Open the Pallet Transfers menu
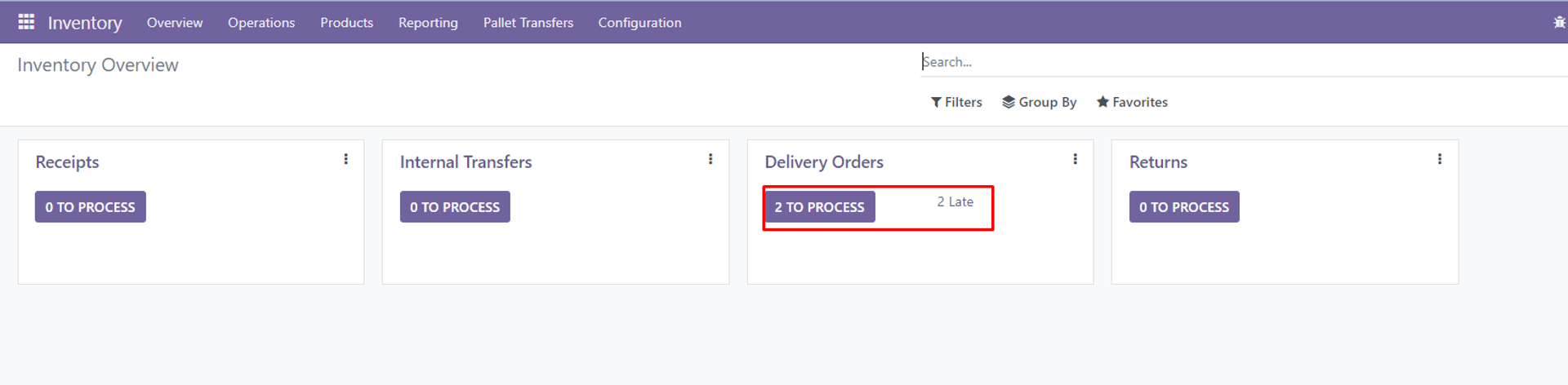 pyautogui.click(x=528, y=23)
